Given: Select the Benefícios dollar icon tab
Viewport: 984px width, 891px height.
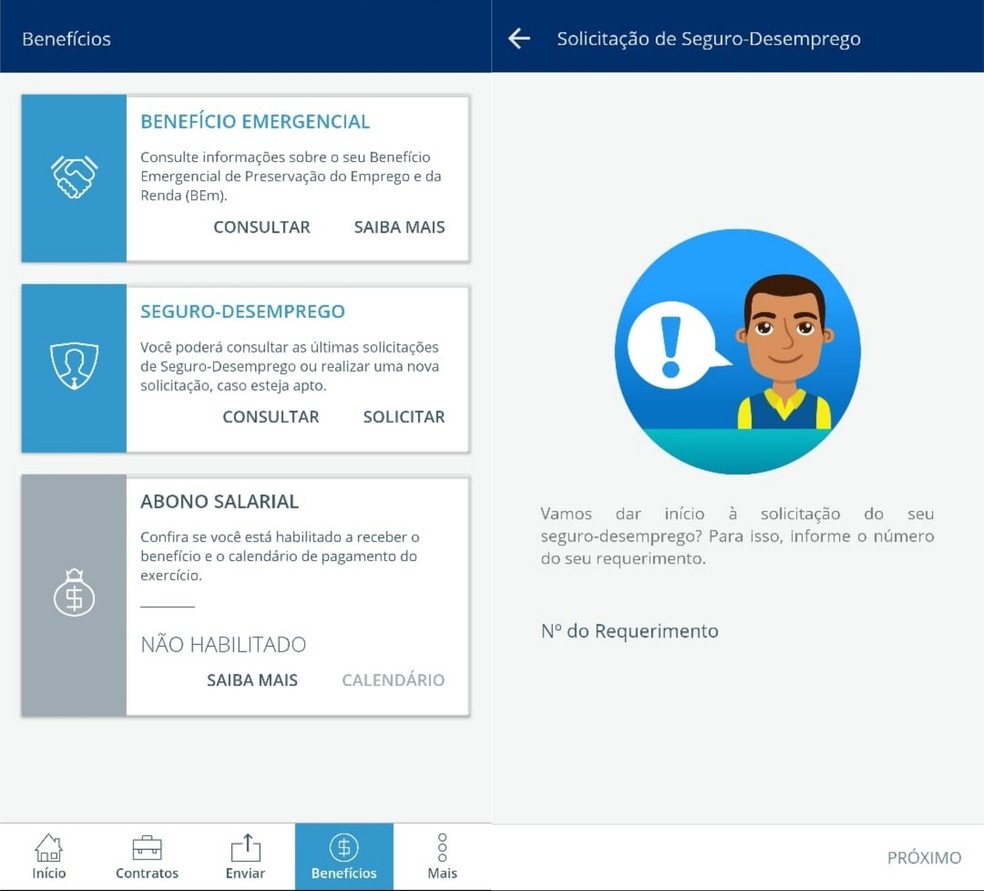Looking at the screenshot, I should [x=344, y=856].
